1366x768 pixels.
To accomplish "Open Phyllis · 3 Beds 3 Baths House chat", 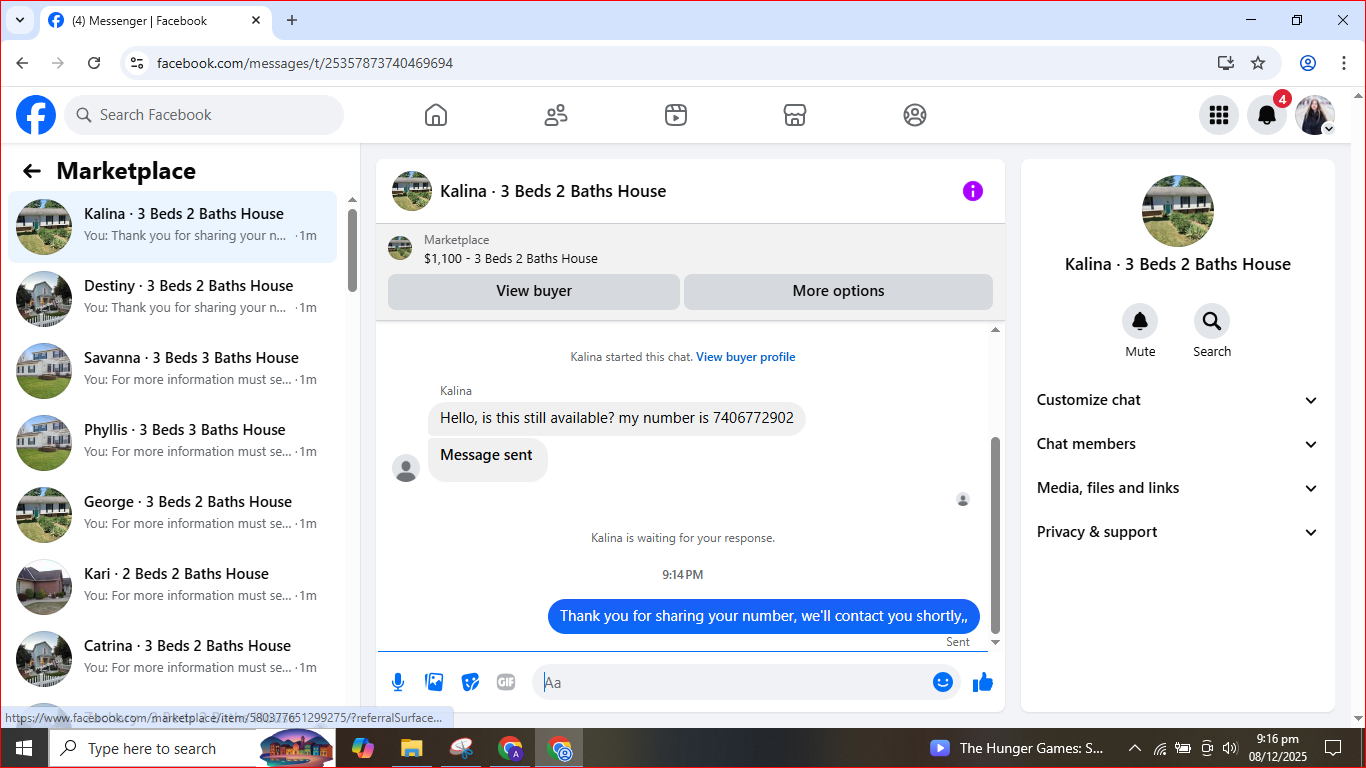I will (x=172, y=443).
